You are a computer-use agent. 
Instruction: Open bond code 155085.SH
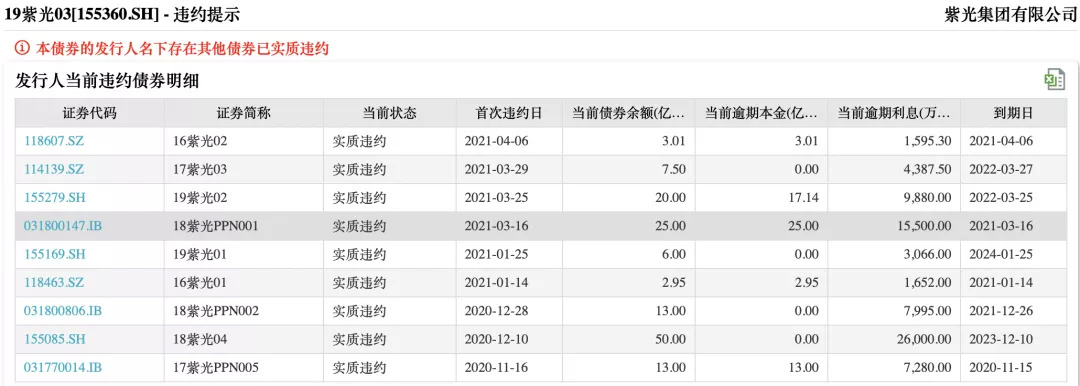point(54,339)
